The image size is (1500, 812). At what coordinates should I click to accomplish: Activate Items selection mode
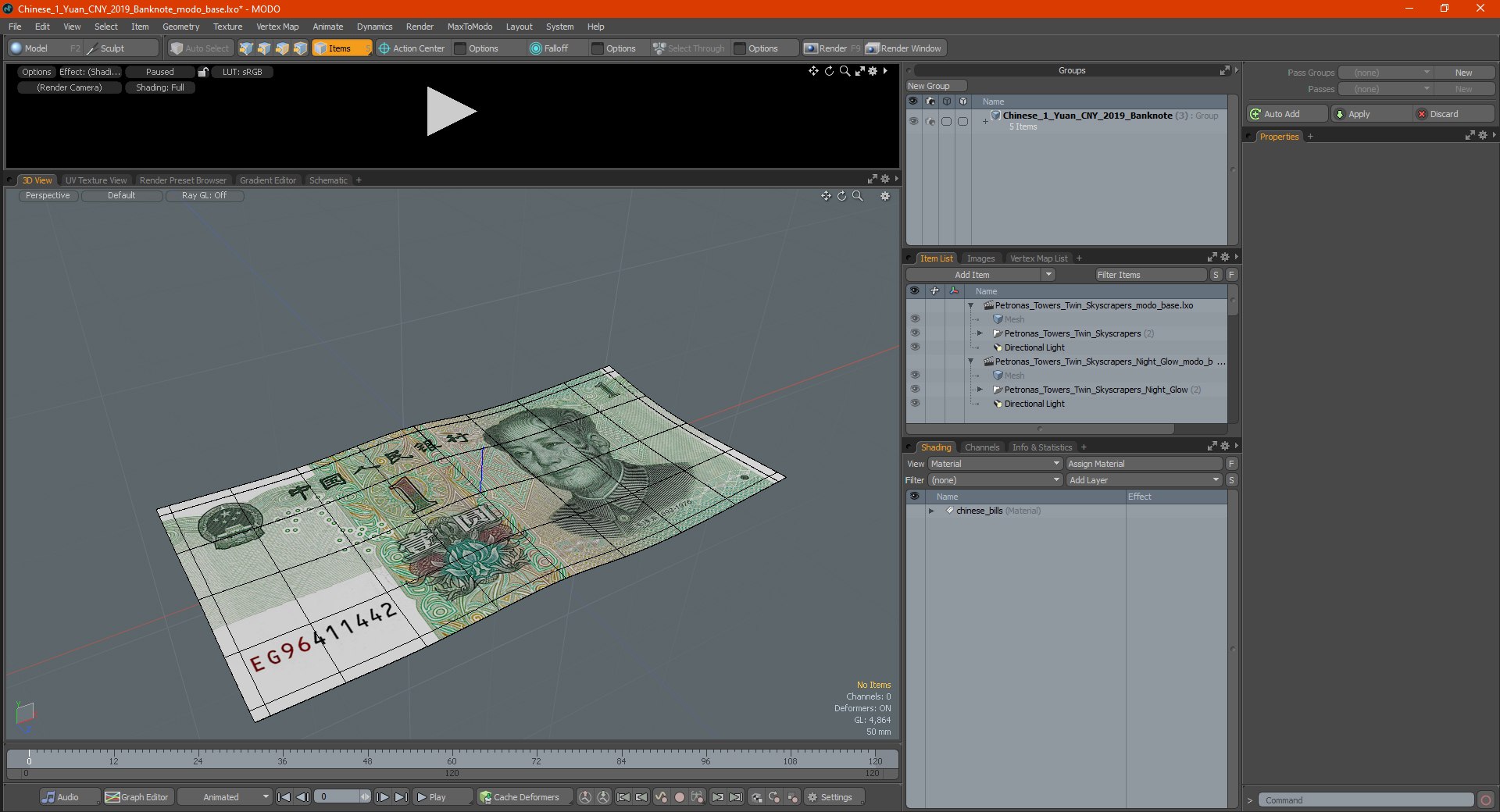pos(341,48)
